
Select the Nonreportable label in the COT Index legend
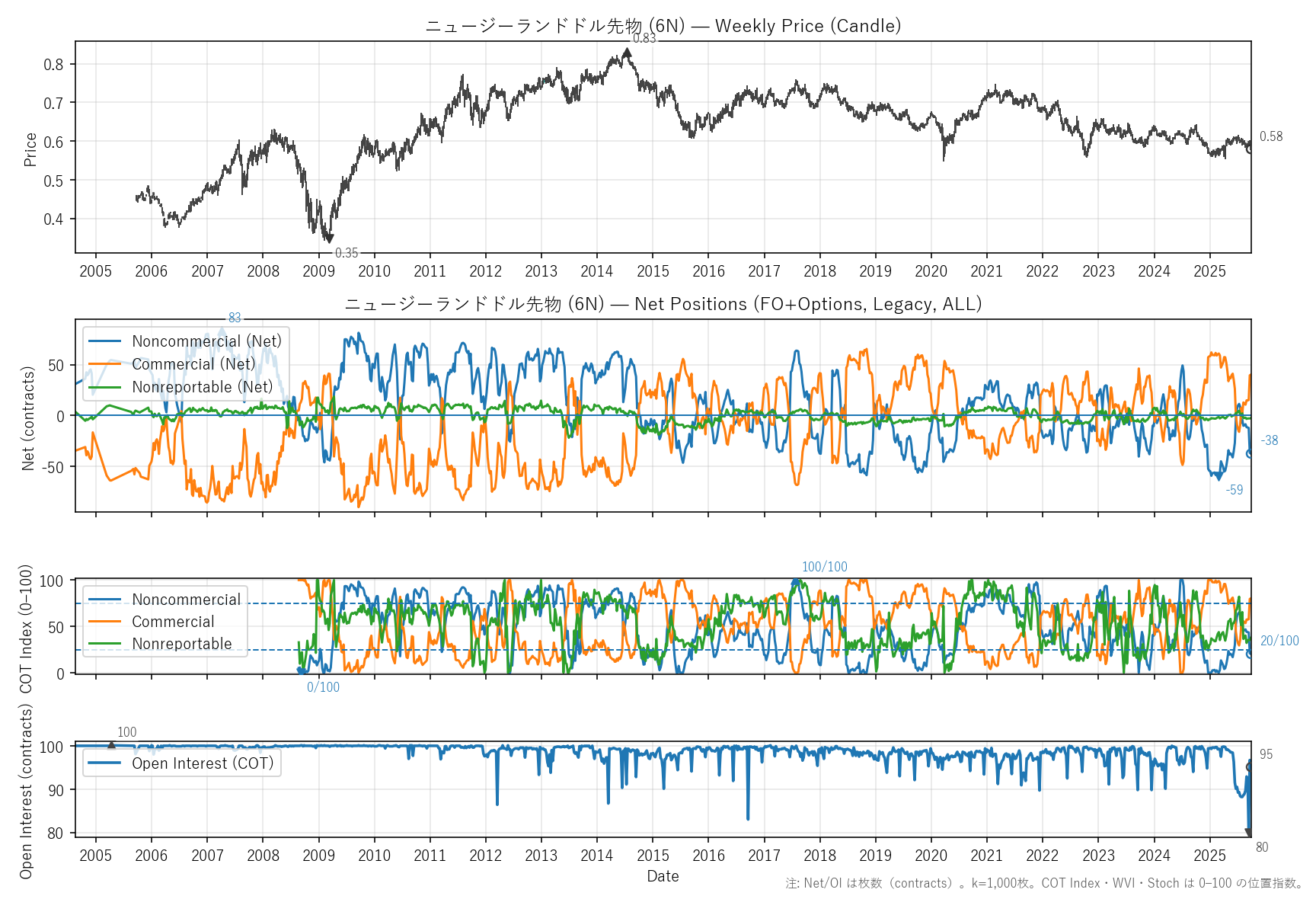(181, 644)
